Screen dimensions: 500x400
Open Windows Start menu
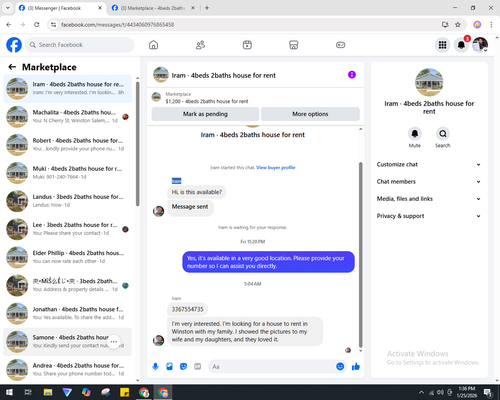point(9,392)
